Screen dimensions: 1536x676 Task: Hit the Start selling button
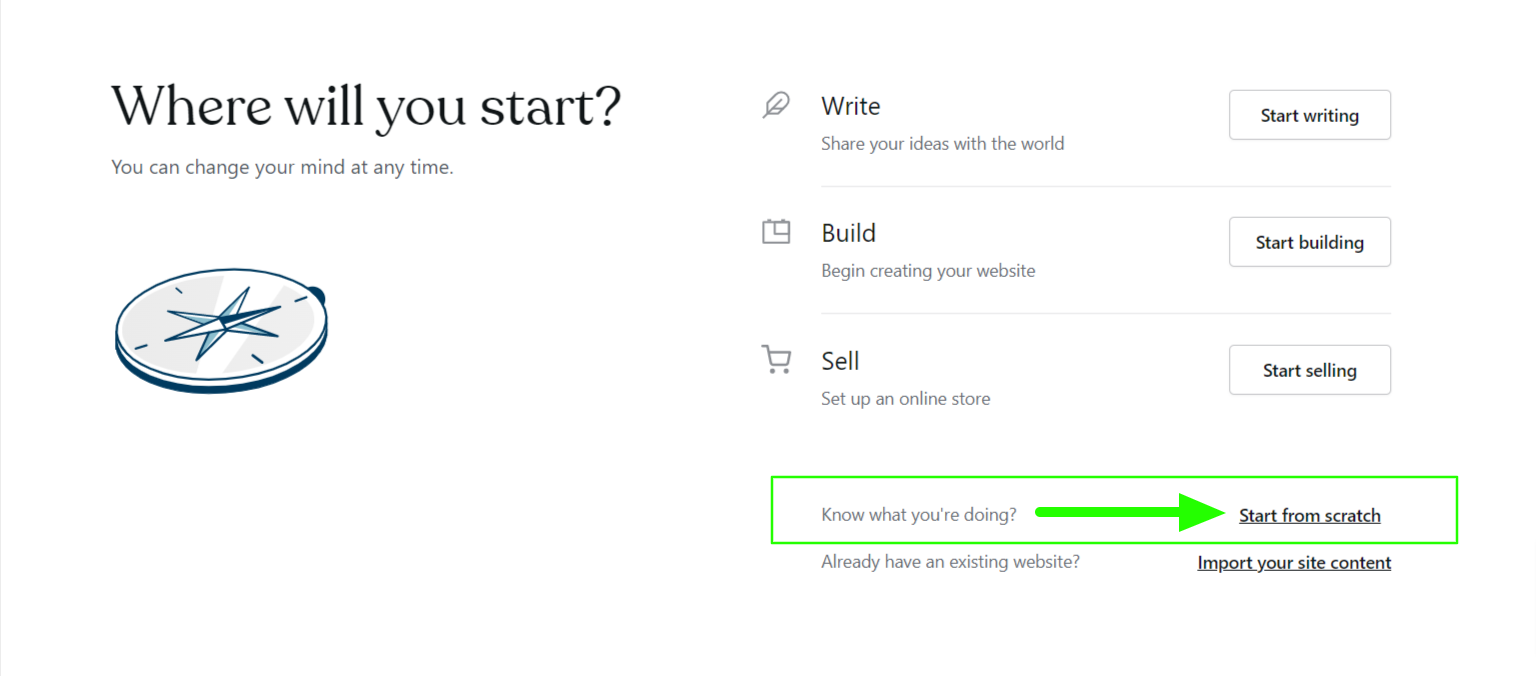coord(1309,370)
